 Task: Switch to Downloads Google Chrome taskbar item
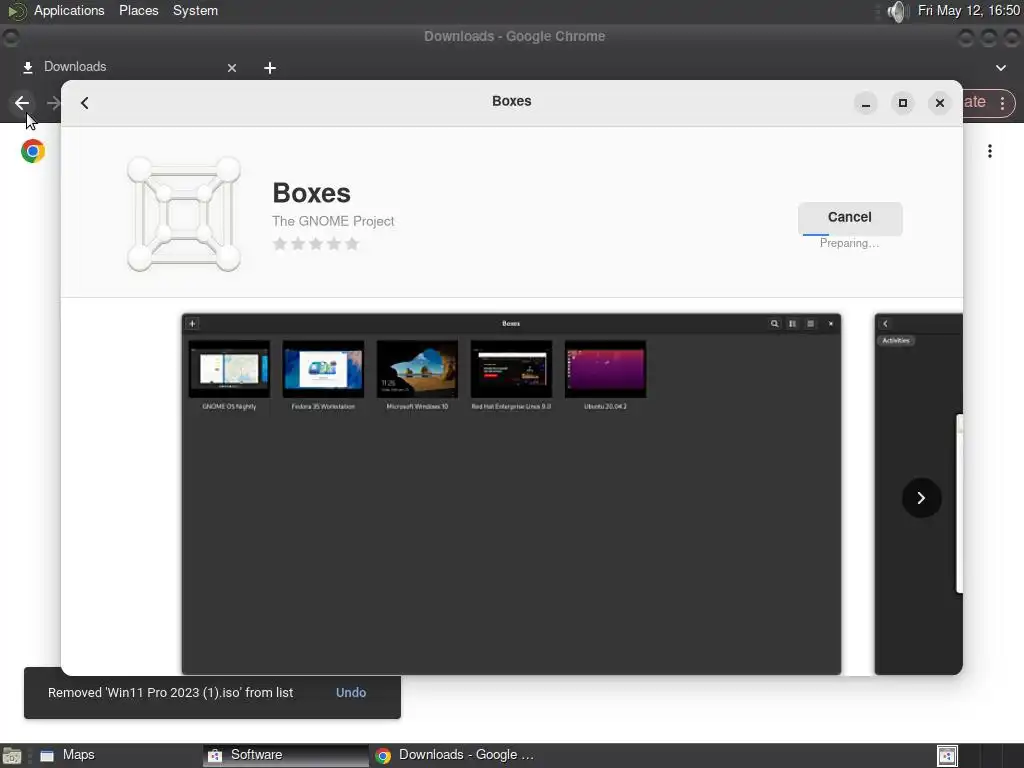pos(455,755)
